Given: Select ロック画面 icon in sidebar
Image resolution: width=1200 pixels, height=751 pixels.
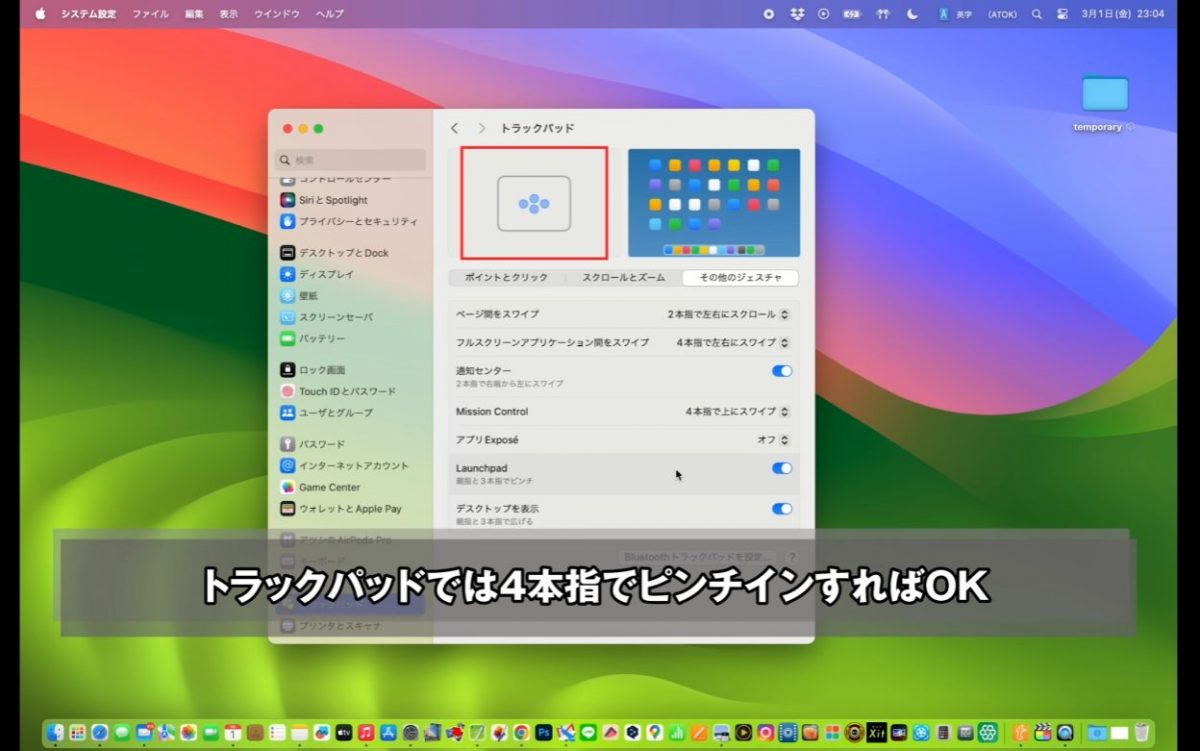Looking at the screenshot, I should tap(288, 370).
